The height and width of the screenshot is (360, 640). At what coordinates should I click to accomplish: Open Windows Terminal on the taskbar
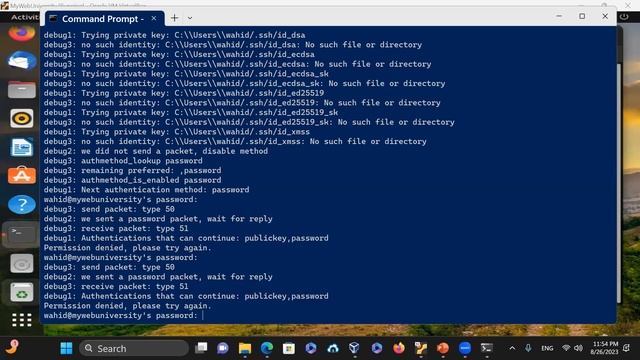(x=487, y=348)
